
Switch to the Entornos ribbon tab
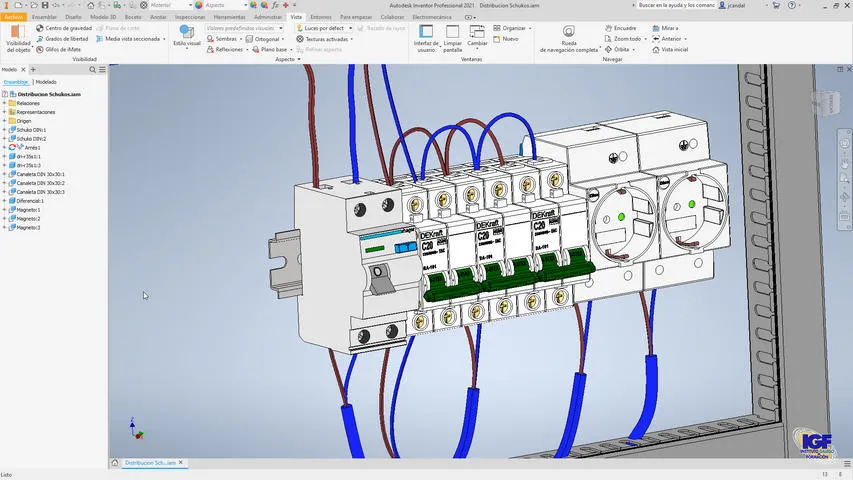tap(321, 17)
